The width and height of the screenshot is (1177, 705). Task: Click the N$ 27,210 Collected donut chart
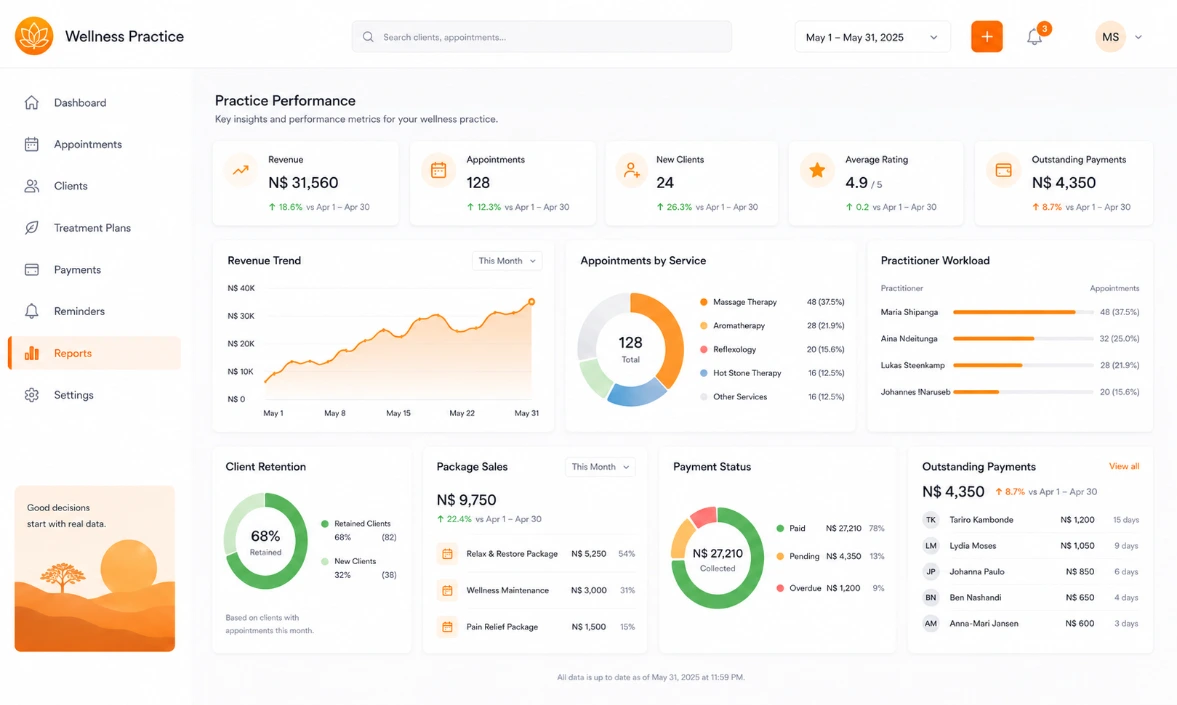717,558
